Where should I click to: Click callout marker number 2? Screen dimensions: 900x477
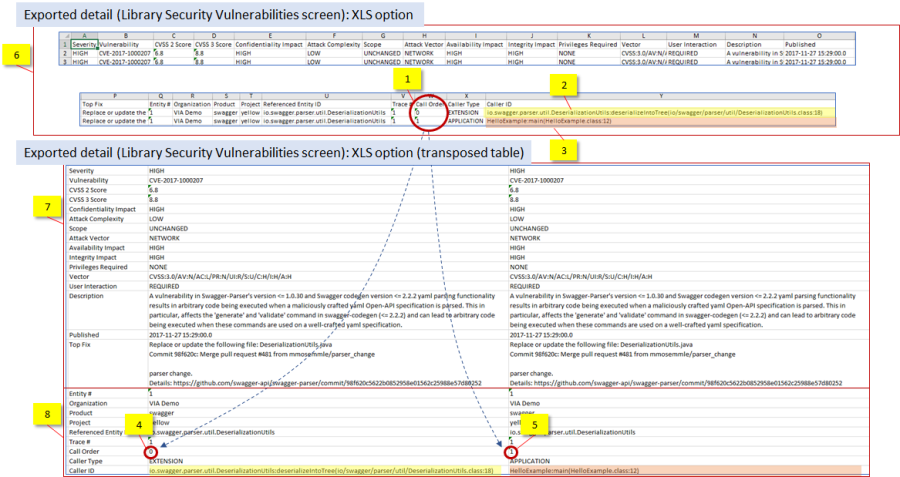(564, 89)
